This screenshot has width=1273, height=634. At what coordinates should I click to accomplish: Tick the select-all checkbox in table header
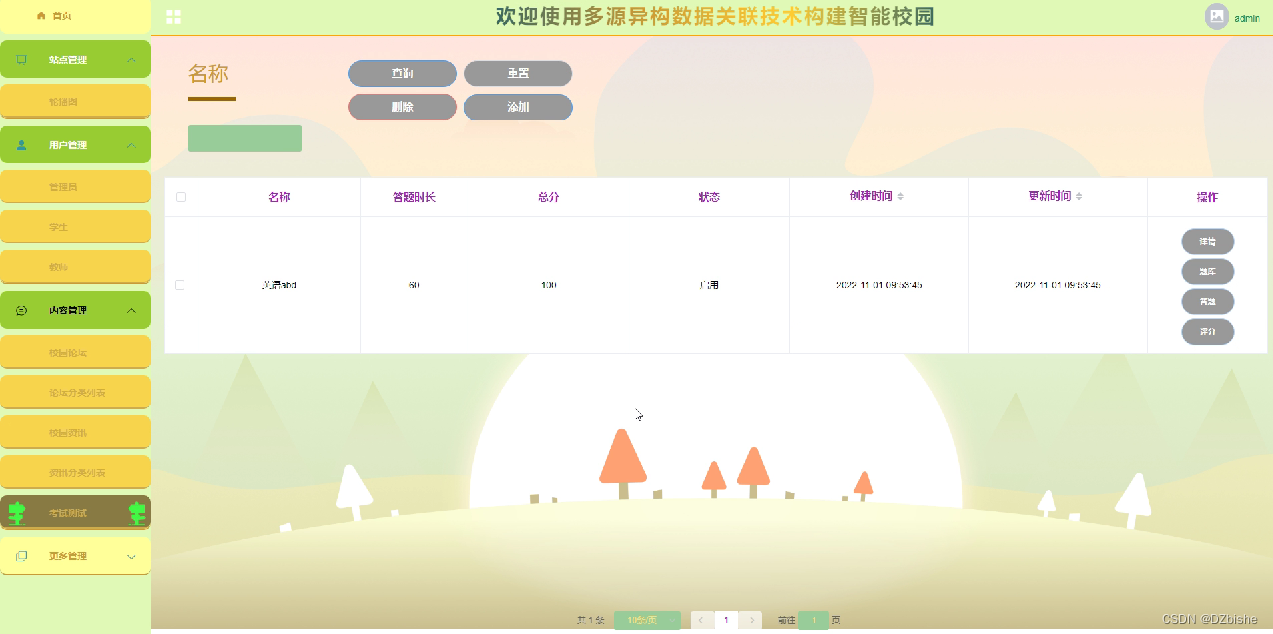pos(181,197)
